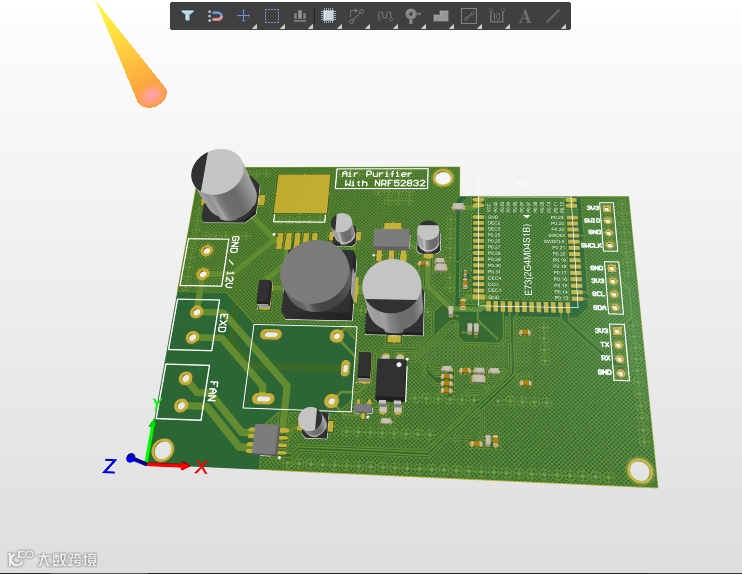Select the gold rectangular heatsink pad
The image size is (742, 574).
coord(302,194)
